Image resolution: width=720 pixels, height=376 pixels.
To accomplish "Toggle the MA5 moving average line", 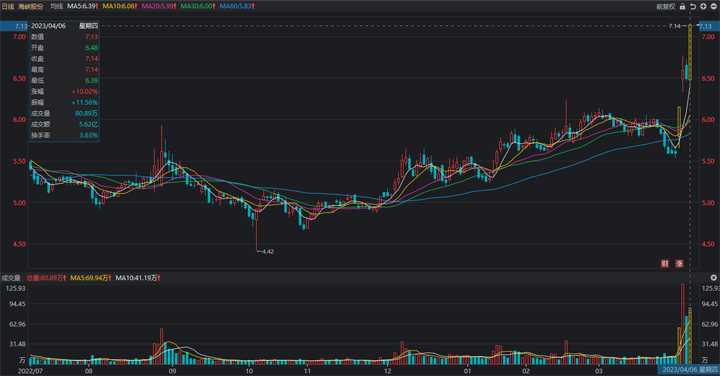I will pyautogui.click(x=83, y=6).
